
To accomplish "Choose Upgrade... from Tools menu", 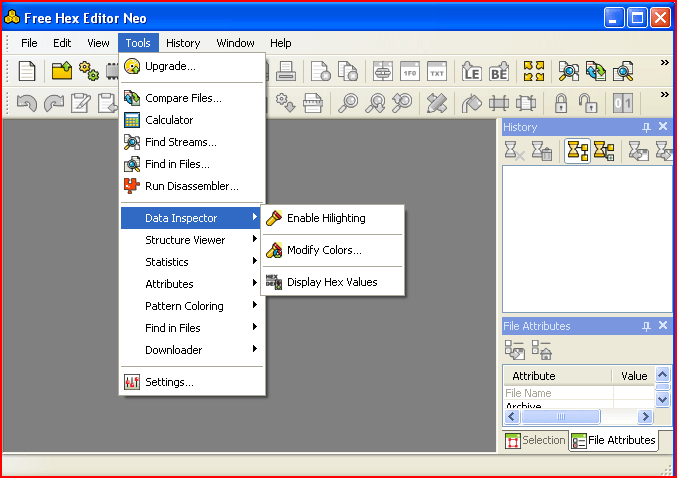I will coord(192,66).
